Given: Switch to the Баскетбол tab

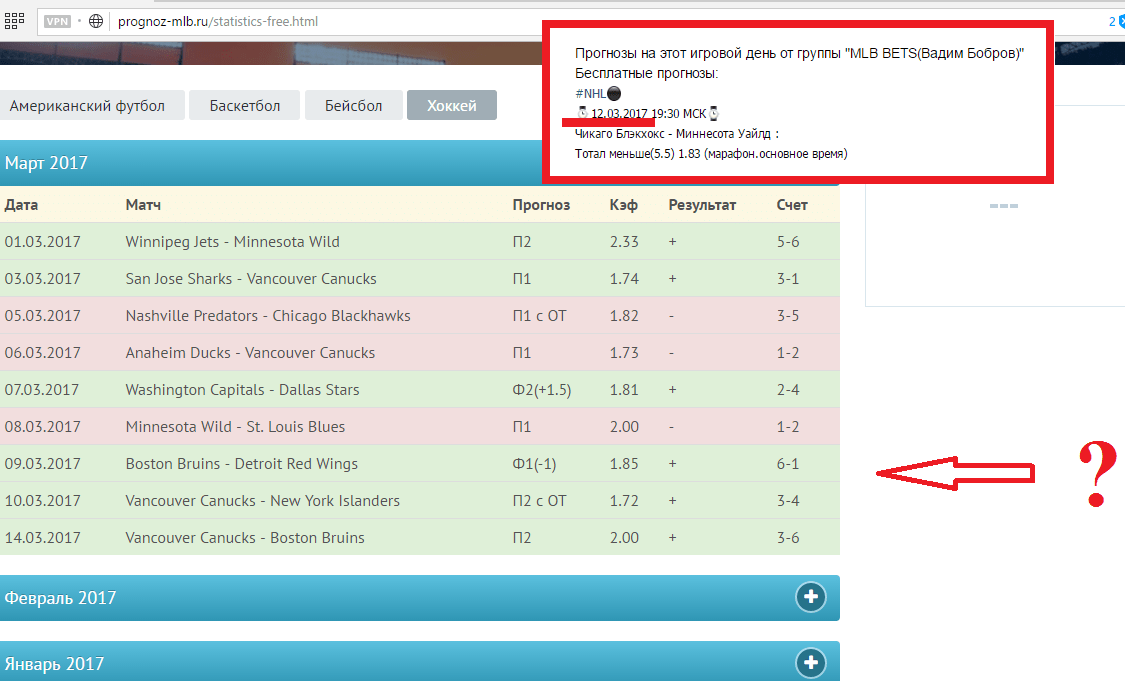Looking at the screenshot, I should click(x=245, y=105).
